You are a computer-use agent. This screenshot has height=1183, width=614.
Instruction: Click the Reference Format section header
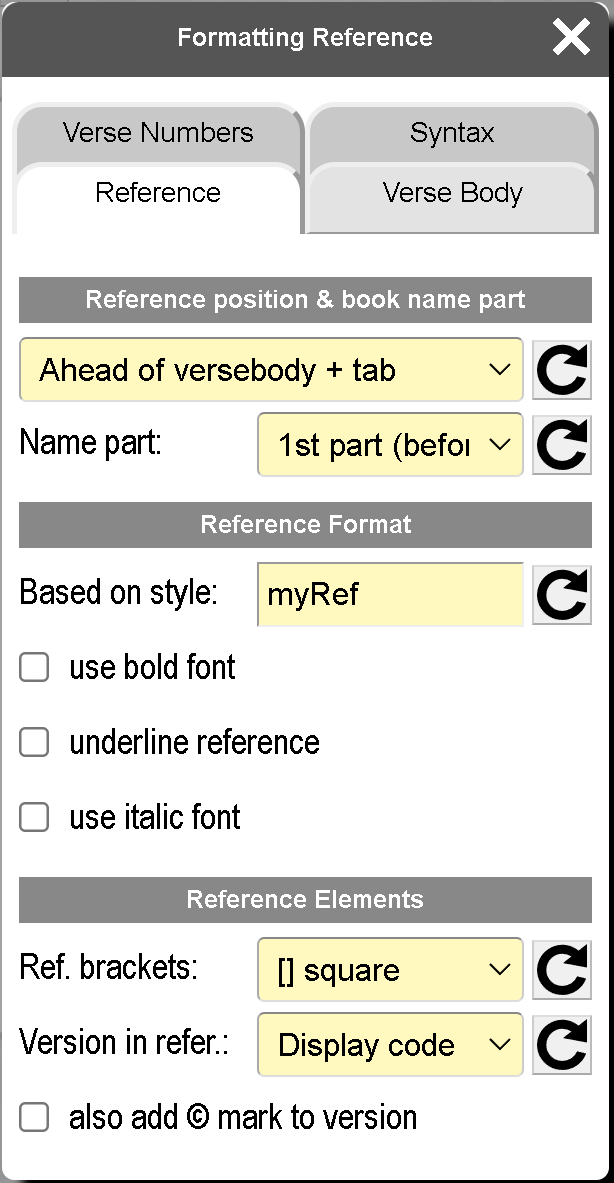point(305,524)
